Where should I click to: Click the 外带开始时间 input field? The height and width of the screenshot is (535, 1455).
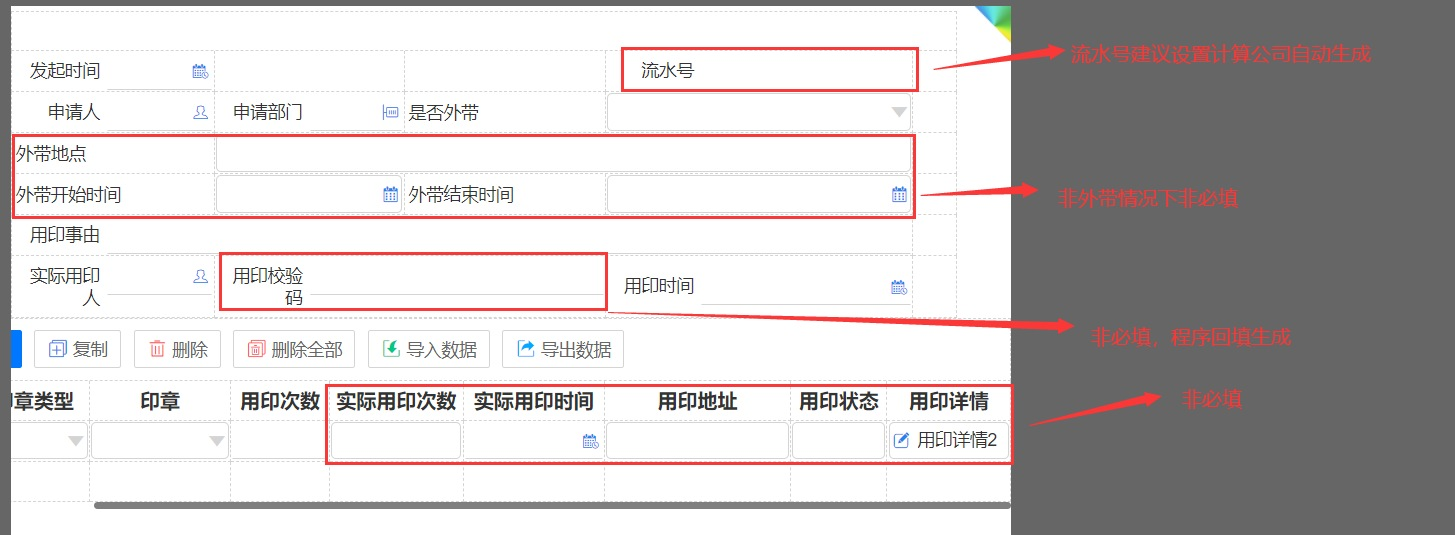(309, 194)
